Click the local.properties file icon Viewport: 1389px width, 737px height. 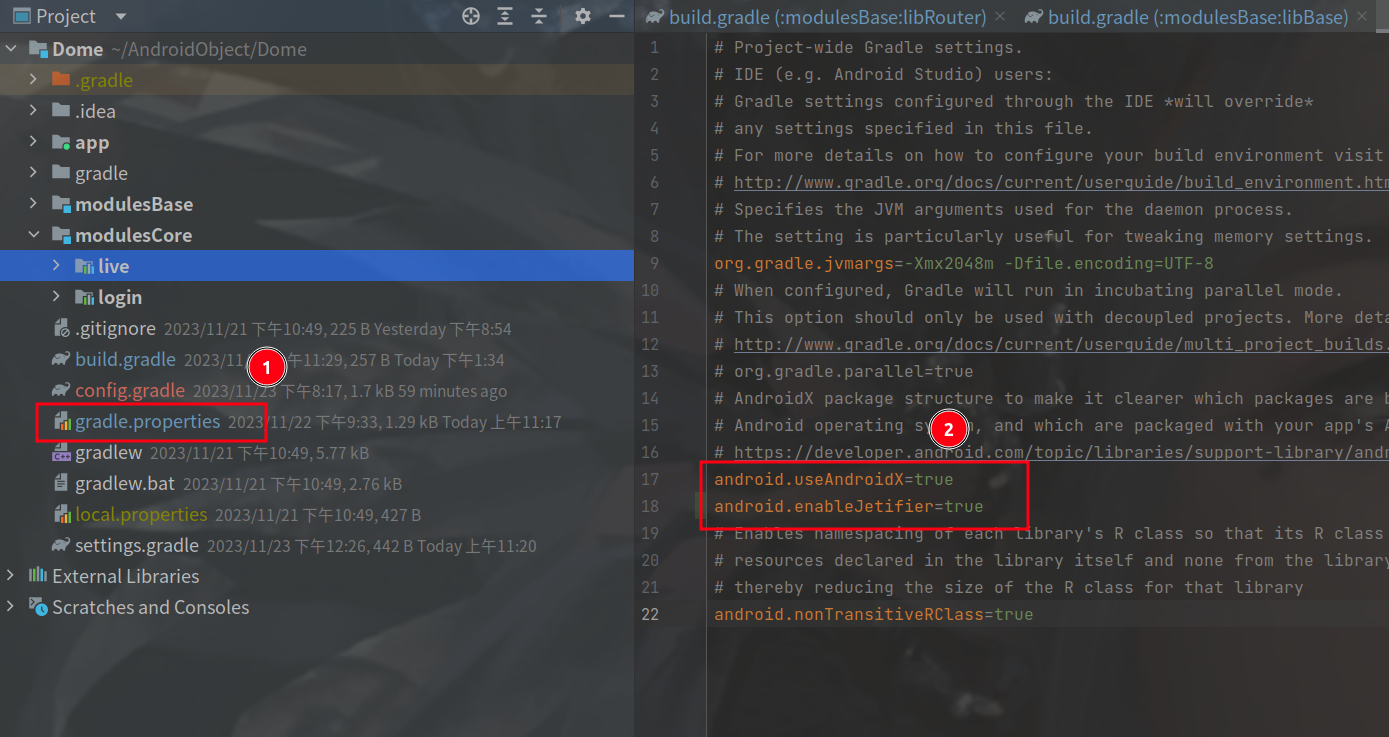point(60,514)
